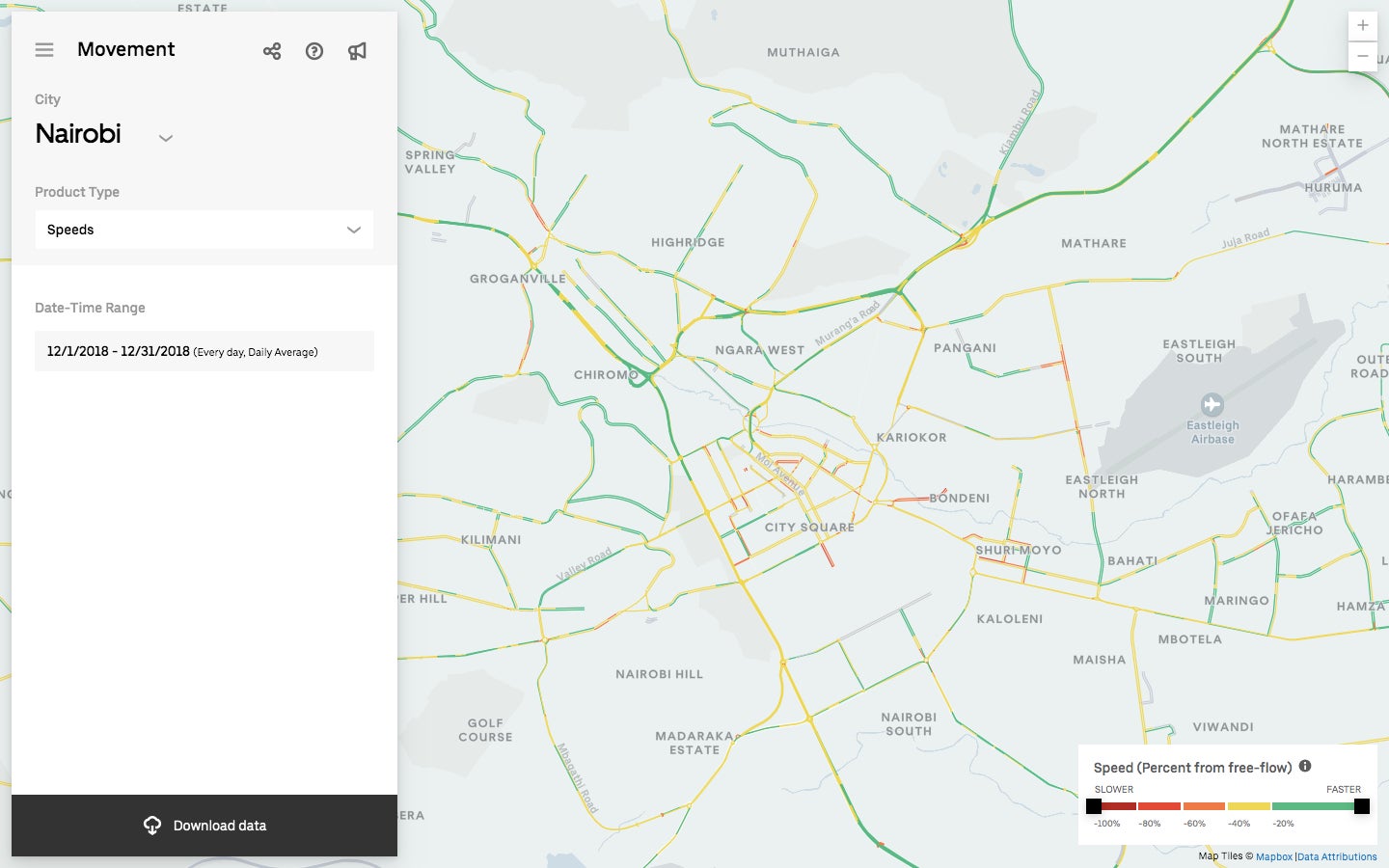Image resolution: width=1389 pixels, height=868 pixels.
Task: Click the MBOTELA map label
Action: pos(1190,639)
